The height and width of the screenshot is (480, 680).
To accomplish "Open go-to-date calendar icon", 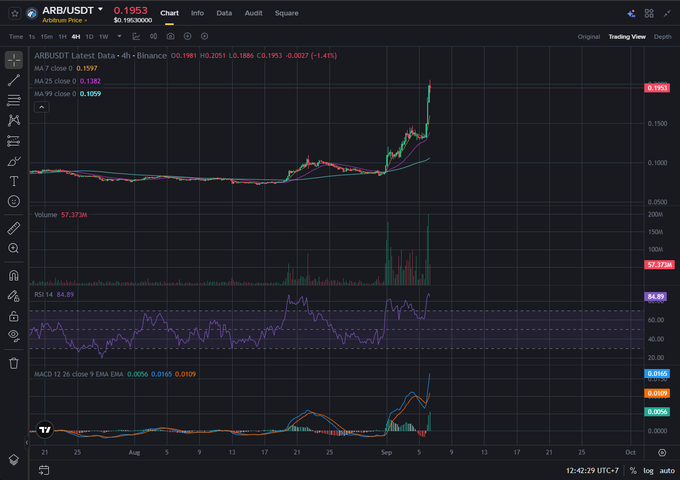I will tap(44, 470).
